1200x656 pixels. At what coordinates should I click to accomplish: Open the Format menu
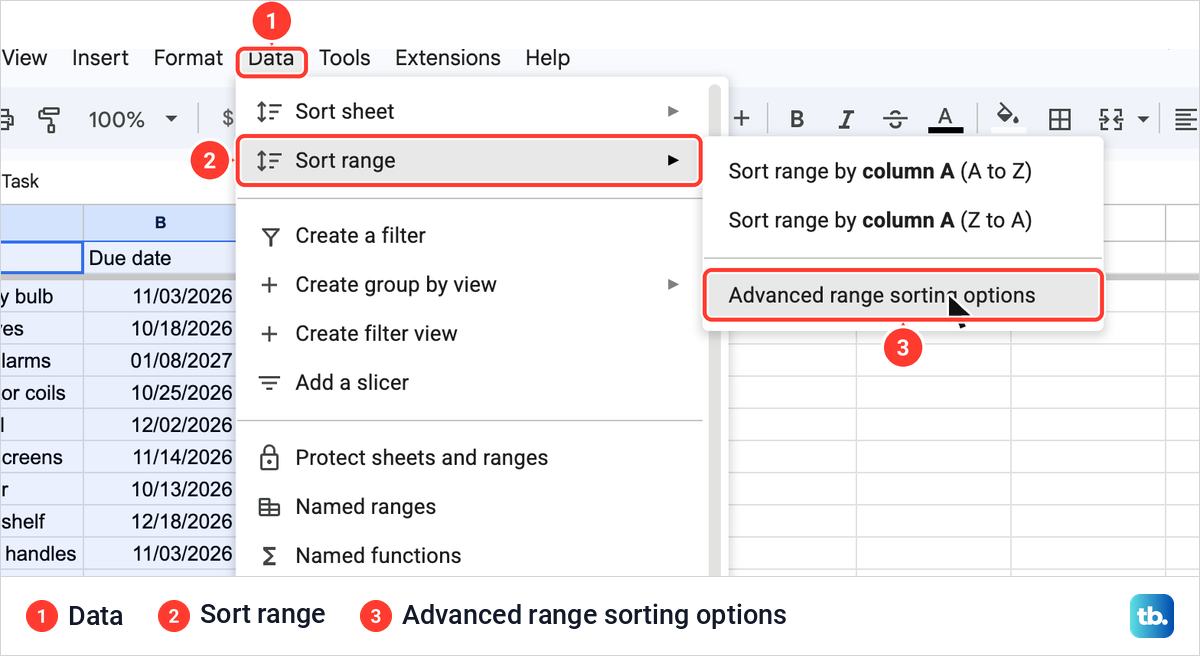click(x=188, y=58)
